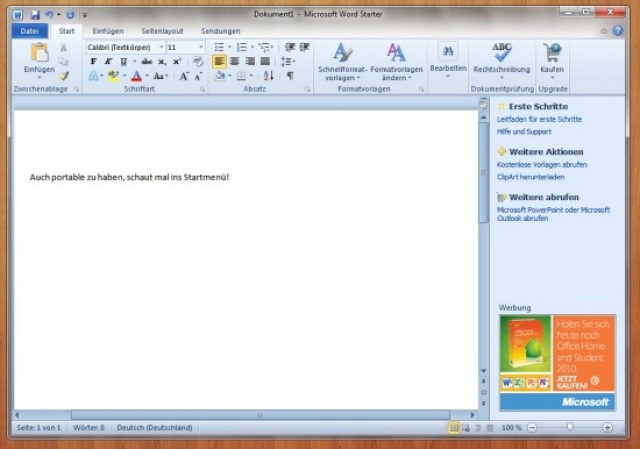This screenshot has width=640, height=449.
Task: Toggle bold formatting
Action: (93, 62)
